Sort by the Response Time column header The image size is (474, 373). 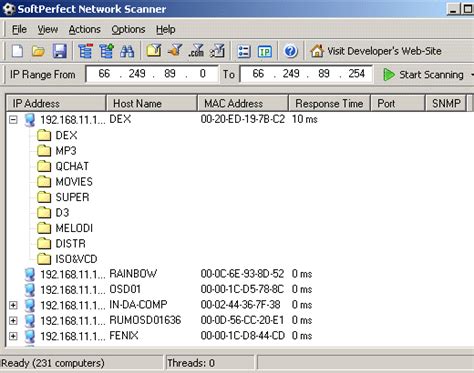[329, 103]
